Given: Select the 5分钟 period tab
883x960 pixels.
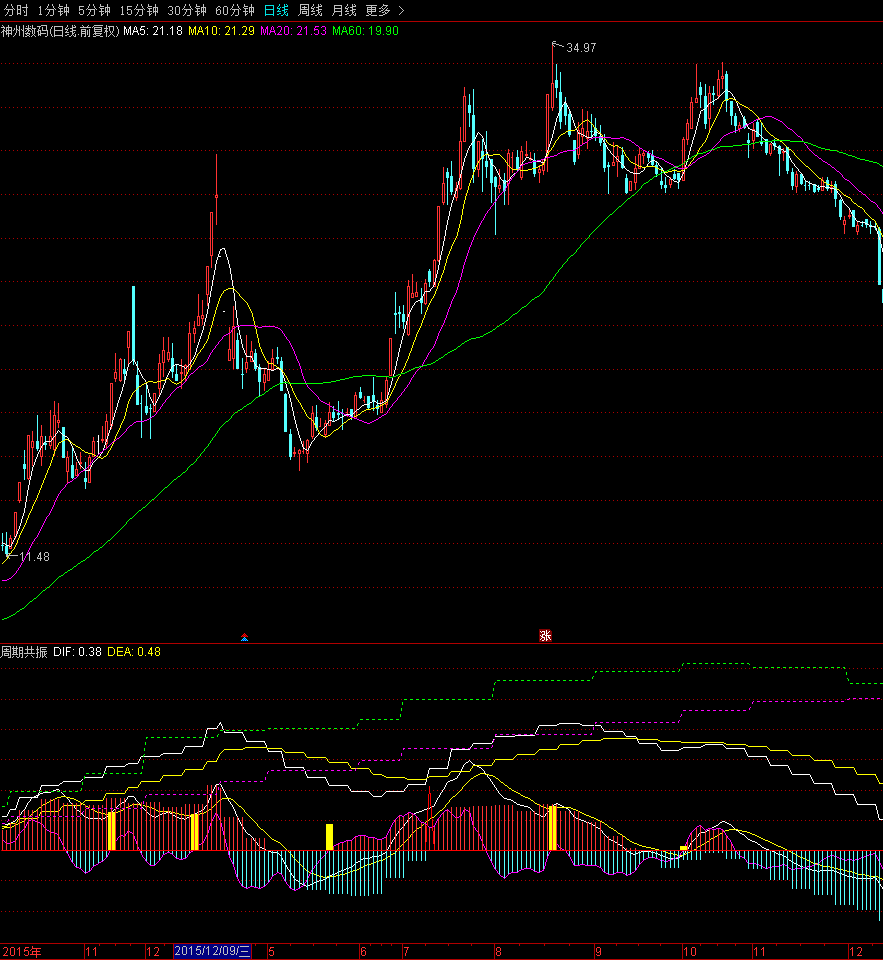Looking at the screenshot, I should [x=94, y=10].
